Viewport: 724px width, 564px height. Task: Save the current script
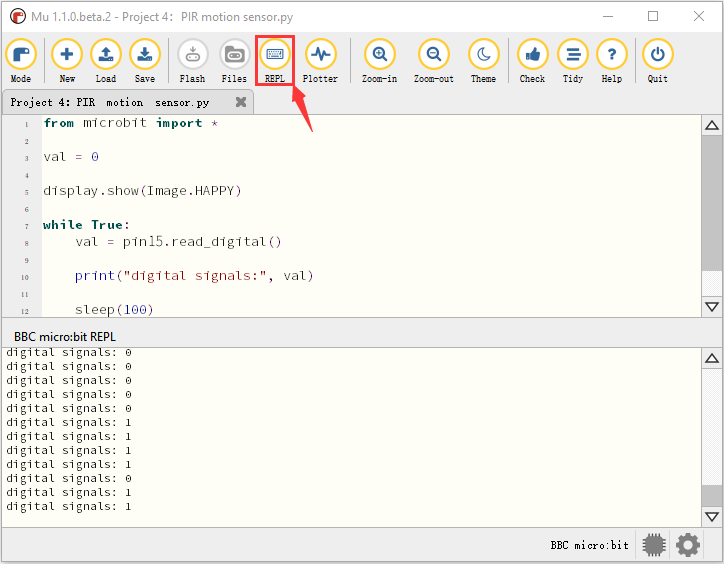[x=145, y=61]
